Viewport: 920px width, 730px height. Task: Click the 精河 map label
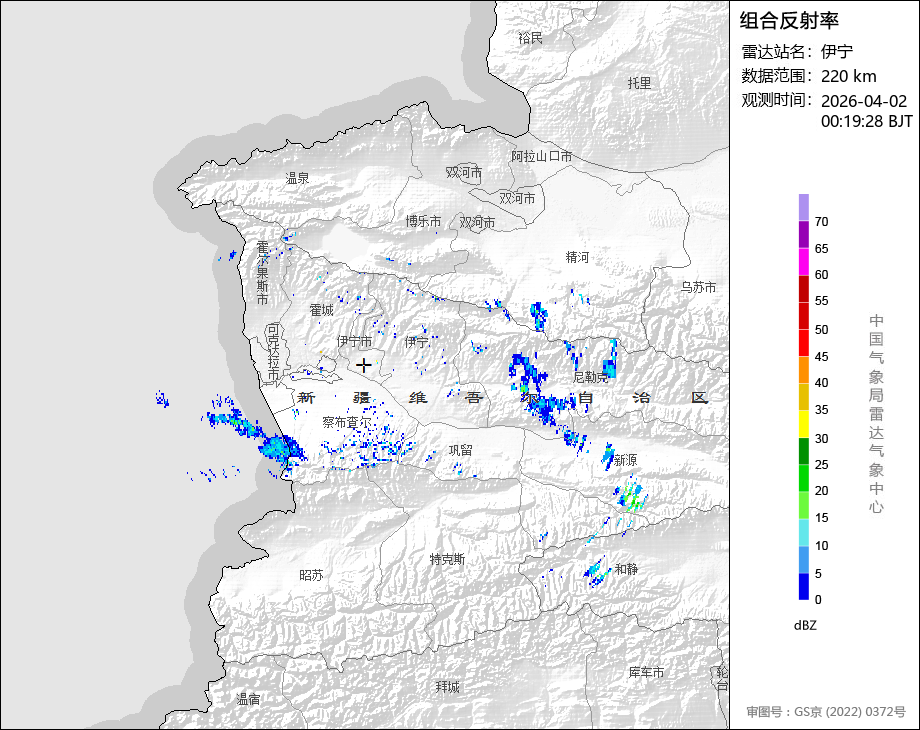(577, 257)
